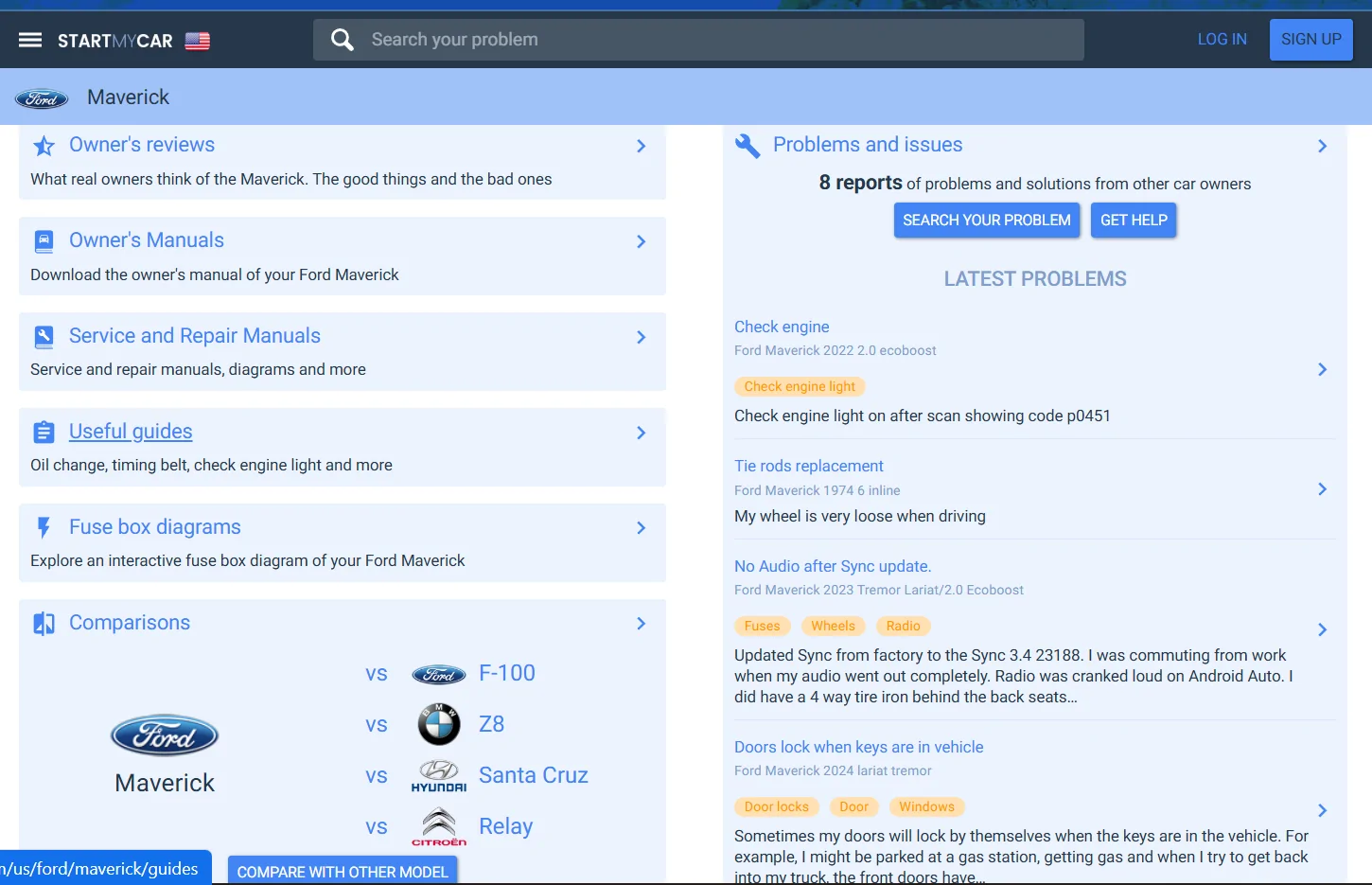The width and height of the screenshot is (1372, 885).
Task: Click the Comparisons icon
Action: click(44, 623)
